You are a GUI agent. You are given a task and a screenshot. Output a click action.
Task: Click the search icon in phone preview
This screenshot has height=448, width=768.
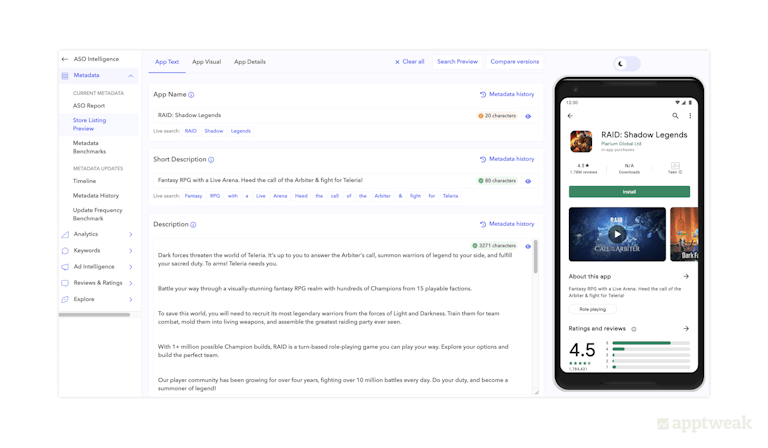pyautogui.click(x=676, y=116)
